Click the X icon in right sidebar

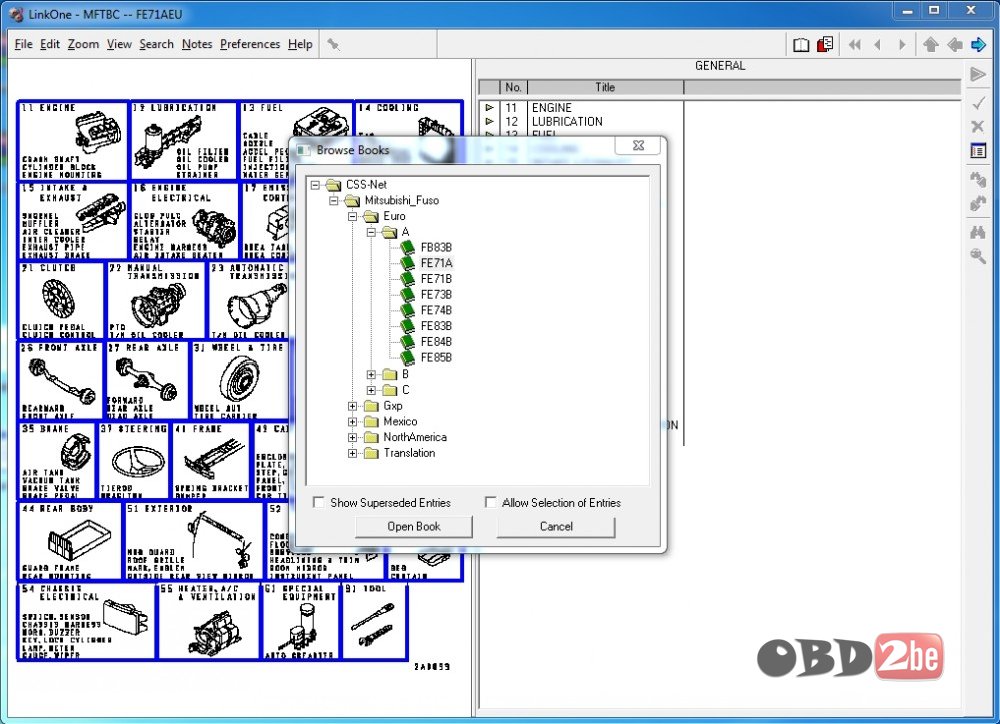(x=978, y=126)
